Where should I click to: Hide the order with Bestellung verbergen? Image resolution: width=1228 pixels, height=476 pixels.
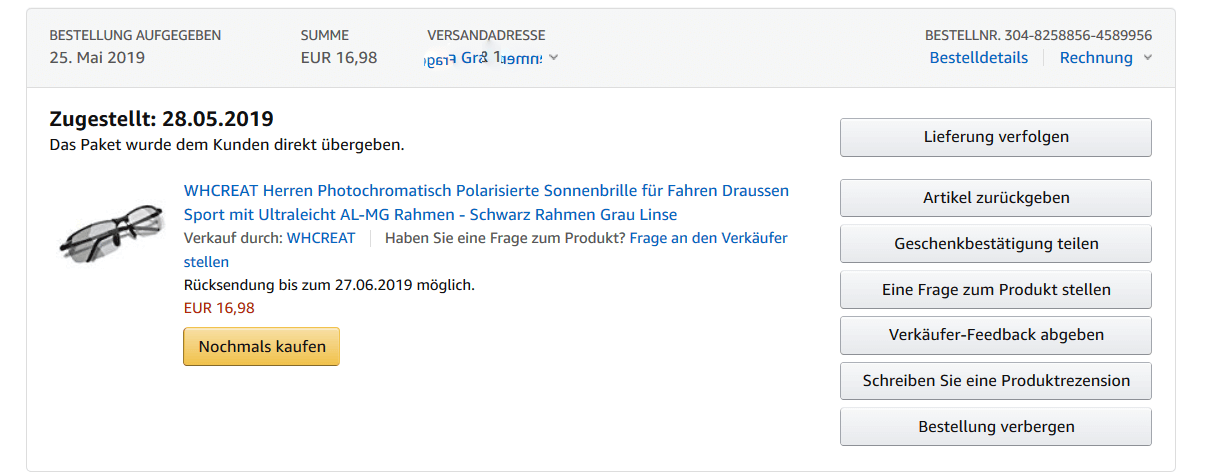tap(995, 427)
